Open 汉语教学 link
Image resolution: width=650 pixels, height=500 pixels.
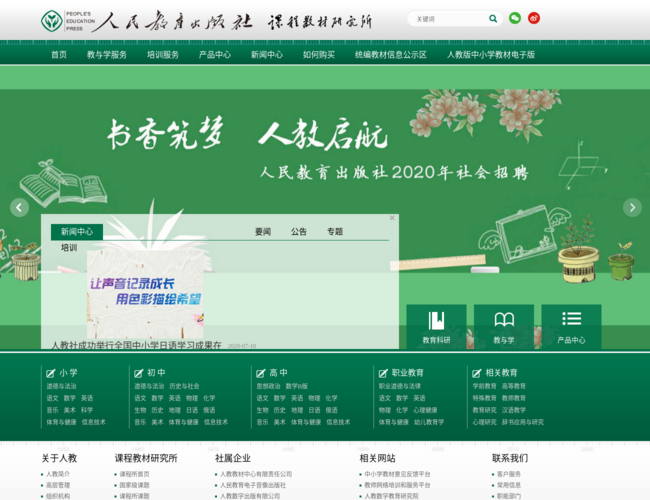(514, 410)
